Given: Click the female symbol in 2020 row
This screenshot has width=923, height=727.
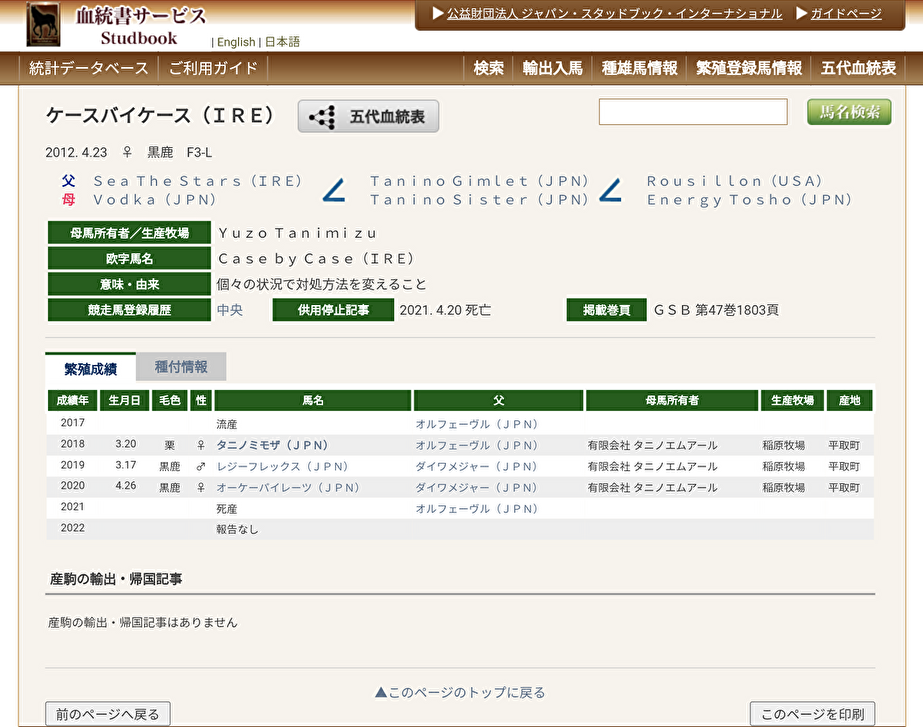Looking at the screenshot, I should 201,487.
